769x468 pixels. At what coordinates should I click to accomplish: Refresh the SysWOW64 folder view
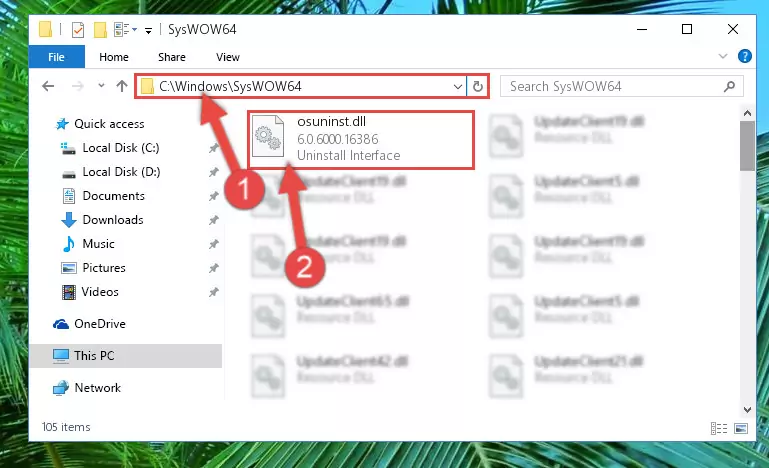point(478,87)
